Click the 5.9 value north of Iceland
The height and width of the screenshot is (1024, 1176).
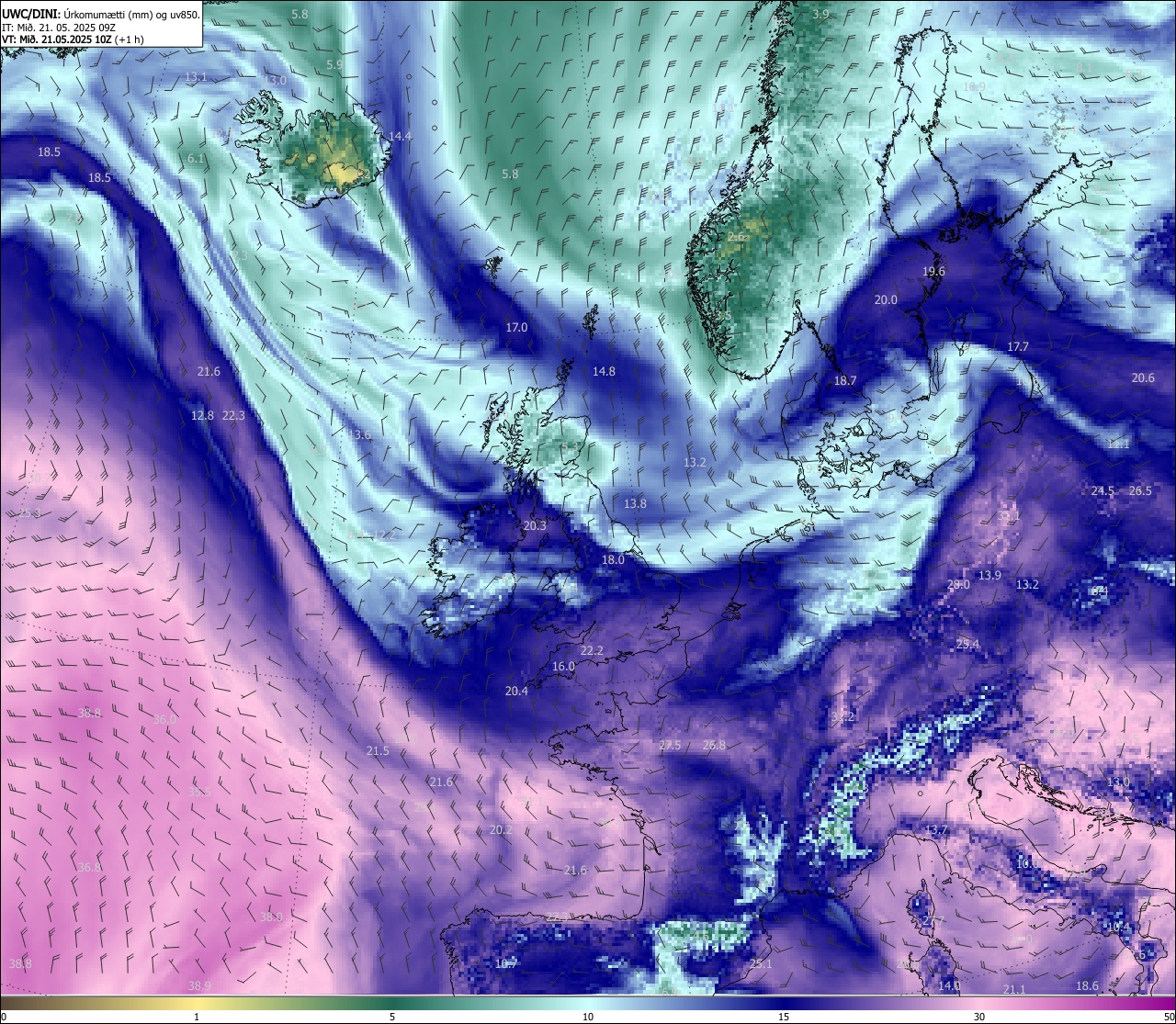coord(334,64)
